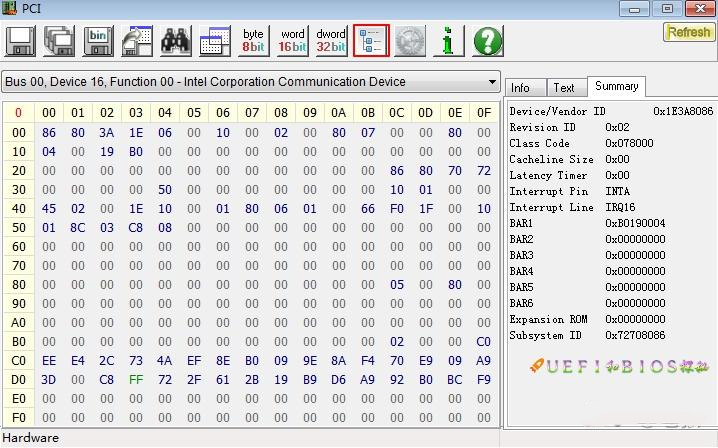The width and height of the screenshot is (718, 448).
Task: Select green FF cell in row D0
Action: [136, 380]
